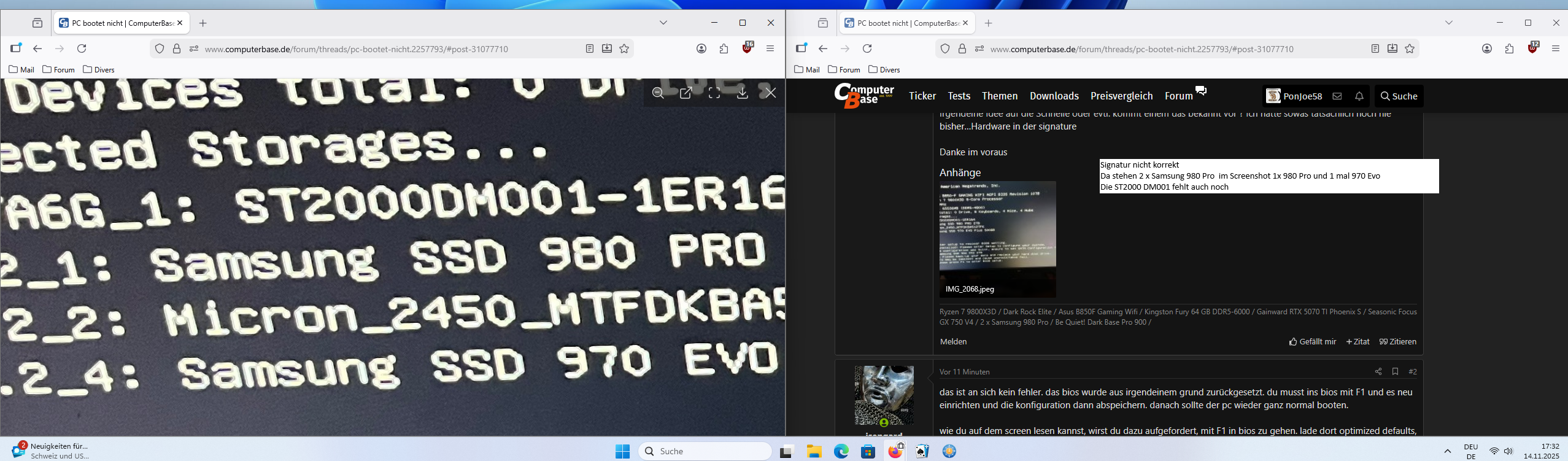This screenshot has width=1568, height=461.
Task: Like the post with Gefällt mir
Action: tap(1312, 342)
